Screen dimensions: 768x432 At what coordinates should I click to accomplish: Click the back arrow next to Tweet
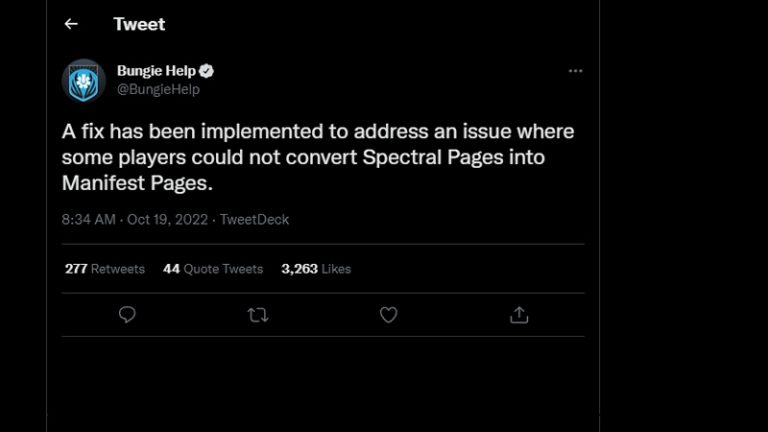click(x=71, y=24)
